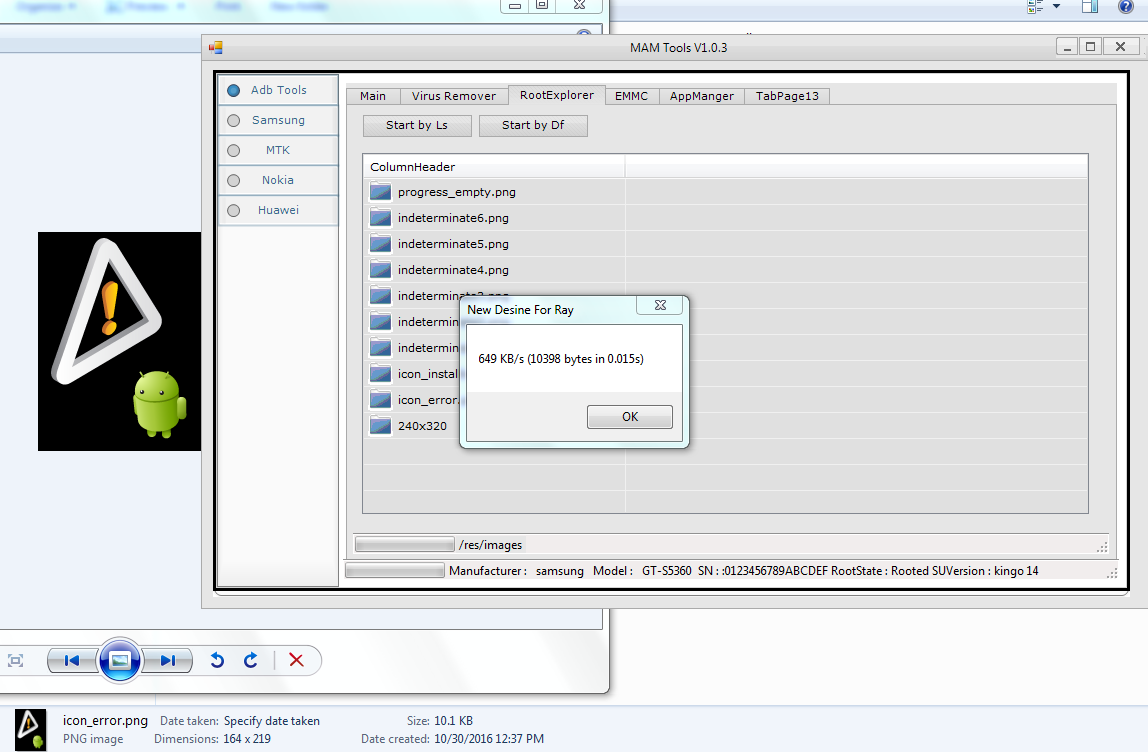Rotate image clockwise in photo viewer

250,660
